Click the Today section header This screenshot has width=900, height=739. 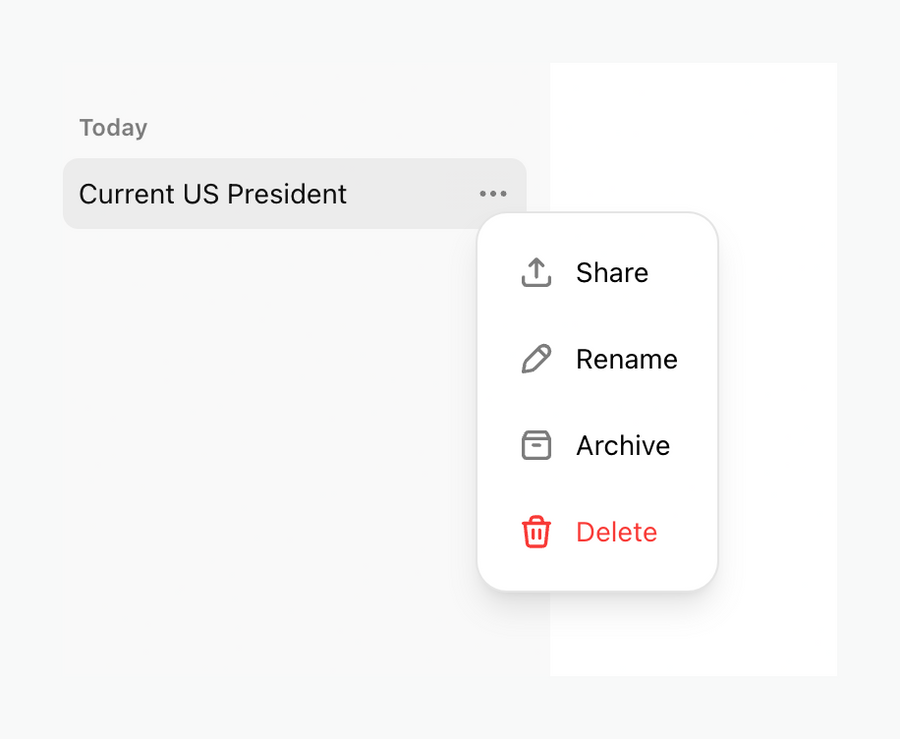(113, 127)
